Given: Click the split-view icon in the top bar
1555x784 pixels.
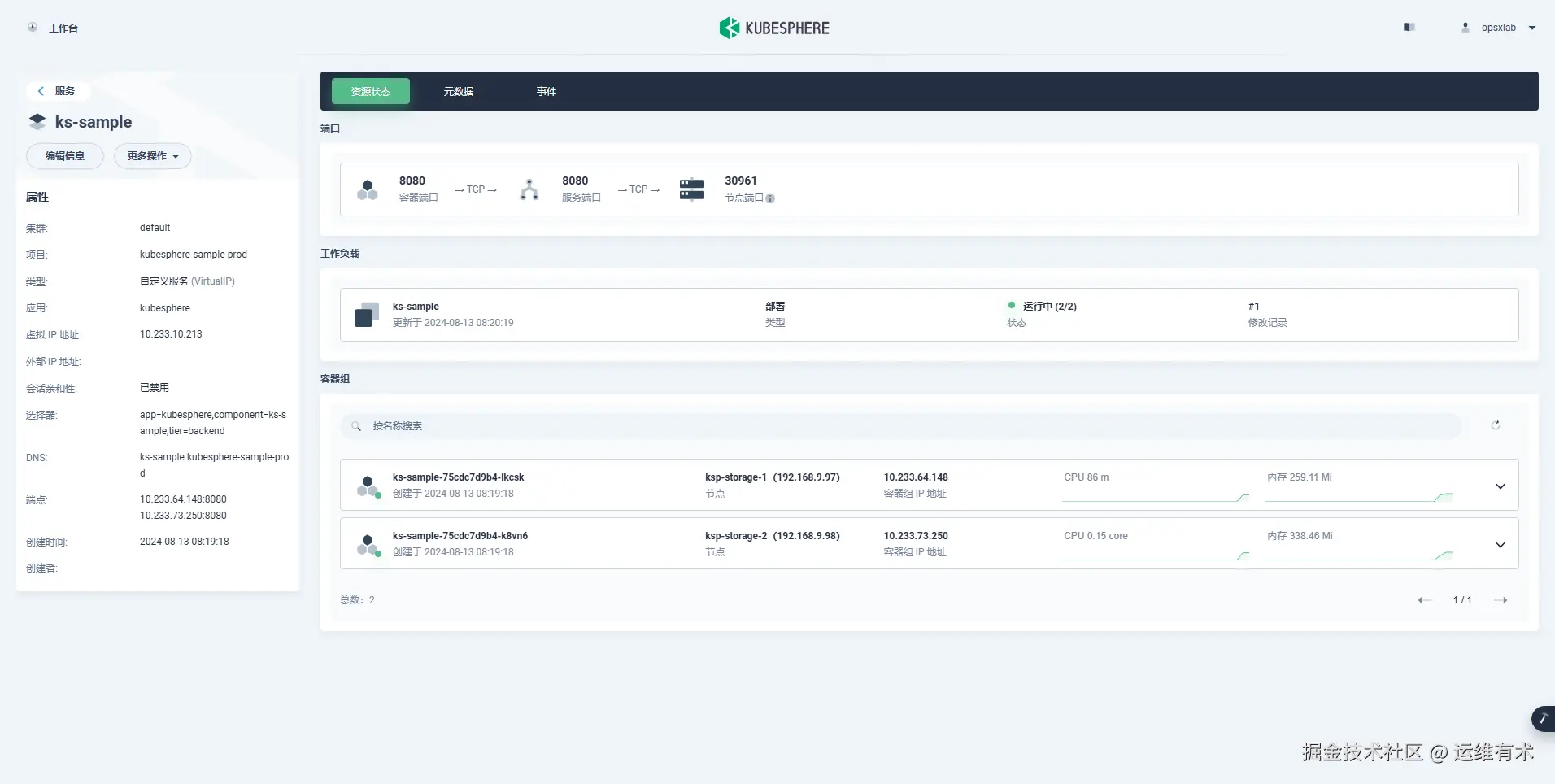Looking at the screenshot, I should pyautogui.click(x=1409, y=27).
